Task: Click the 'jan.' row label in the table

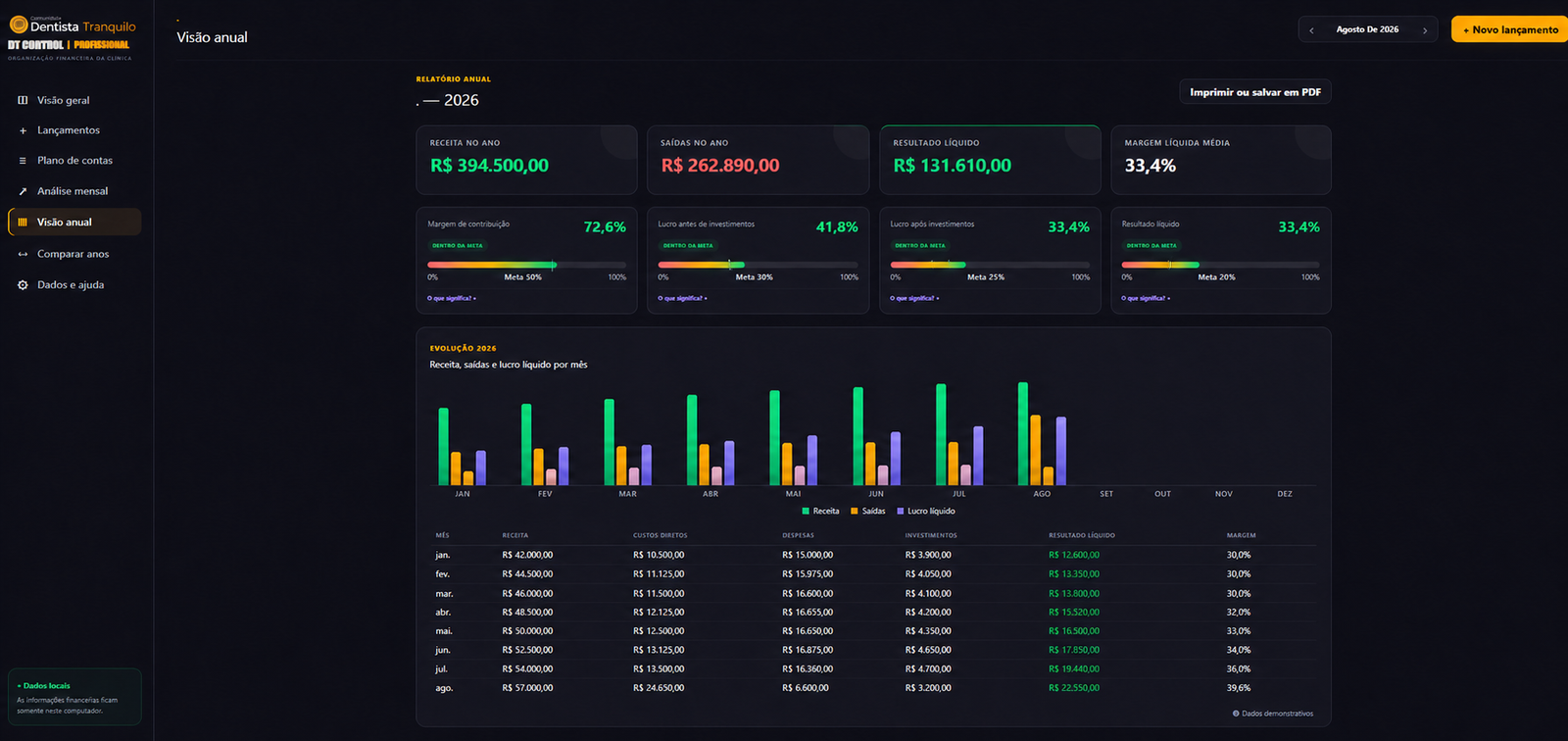Action: coord(443,555)
